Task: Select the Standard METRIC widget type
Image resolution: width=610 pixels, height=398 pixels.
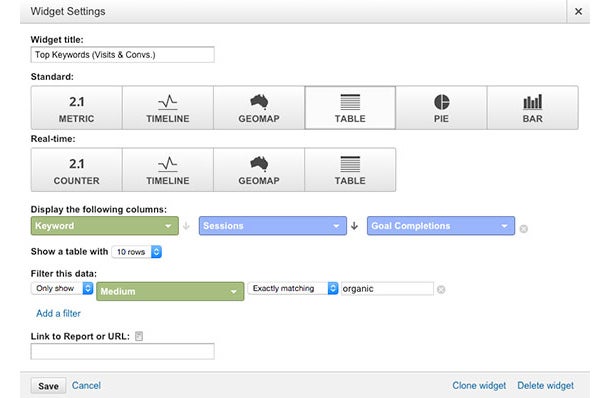Action: (77, 108)
